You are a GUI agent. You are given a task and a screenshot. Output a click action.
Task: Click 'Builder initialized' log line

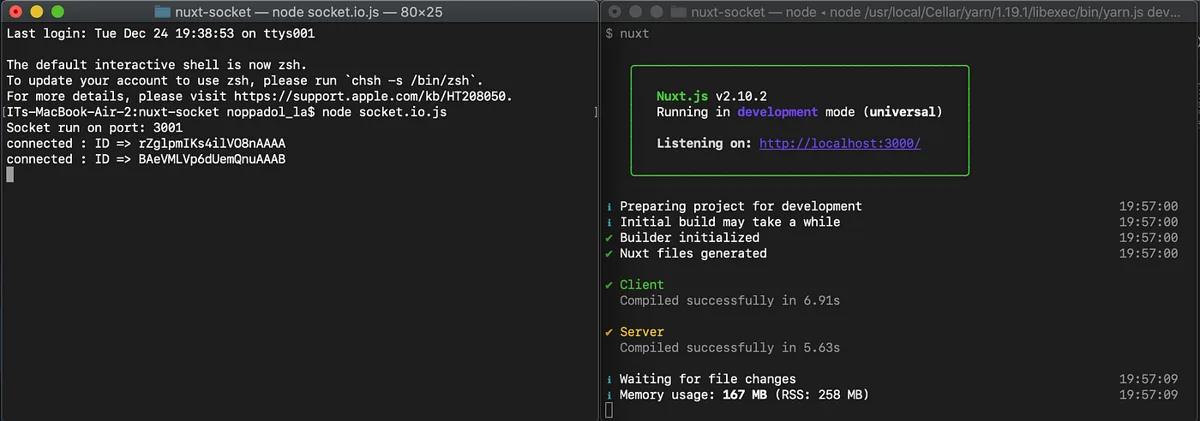[x=690, y=238]
